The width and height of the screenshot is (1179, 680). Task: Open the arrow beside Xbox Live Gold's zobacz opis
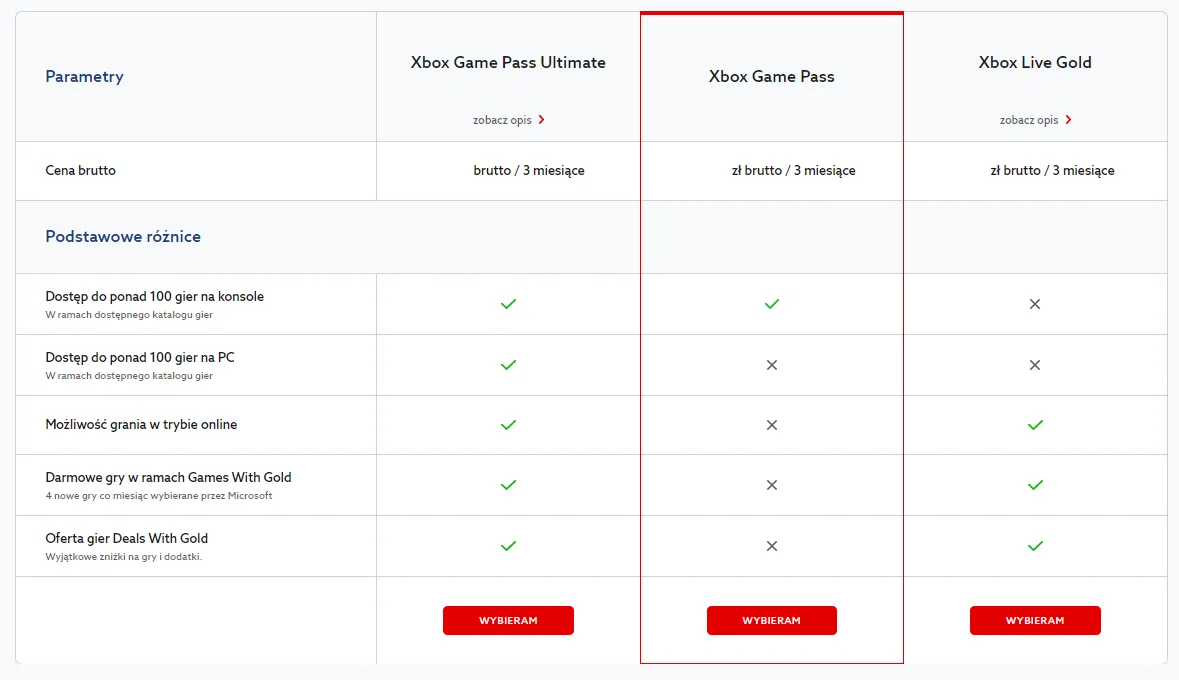tap(1068, 119)
